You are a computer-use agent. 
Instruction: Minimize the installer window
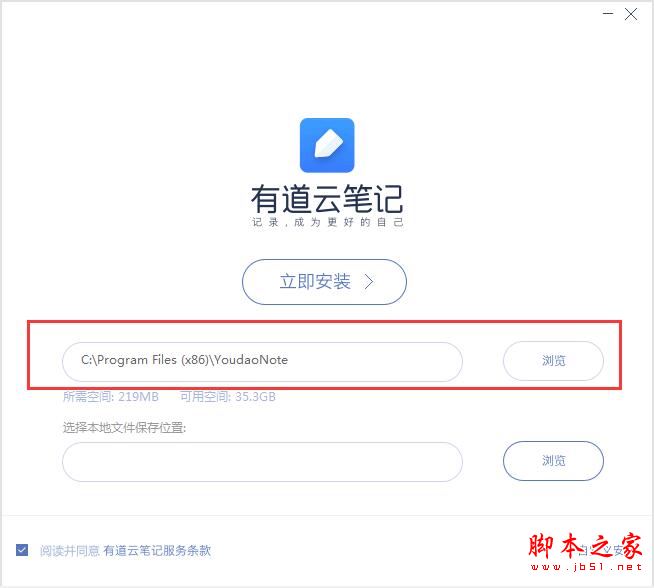point(608,14)
